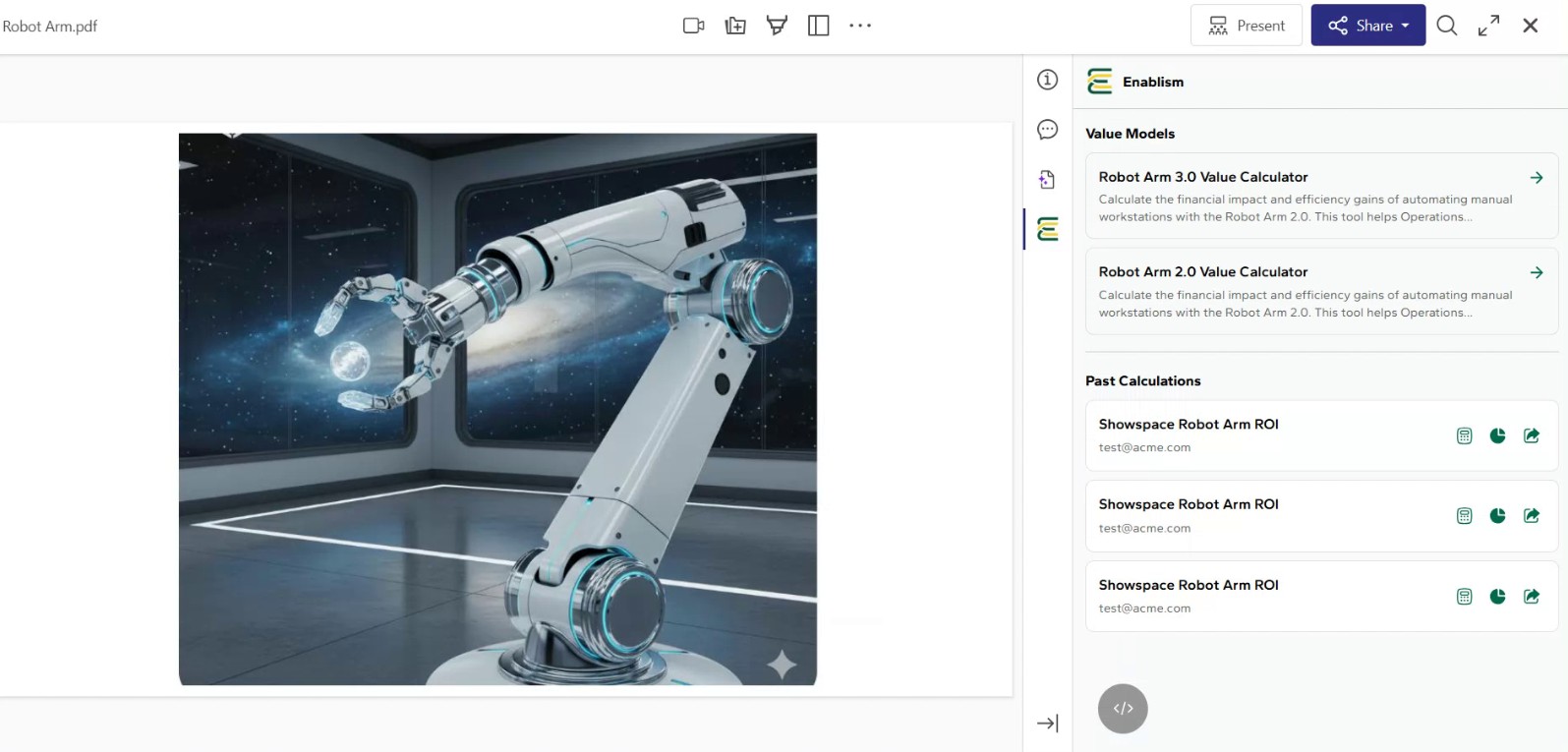Toggle the side panel layout icon
This screenshot has width=1568, height=752.
pos(818,26)
